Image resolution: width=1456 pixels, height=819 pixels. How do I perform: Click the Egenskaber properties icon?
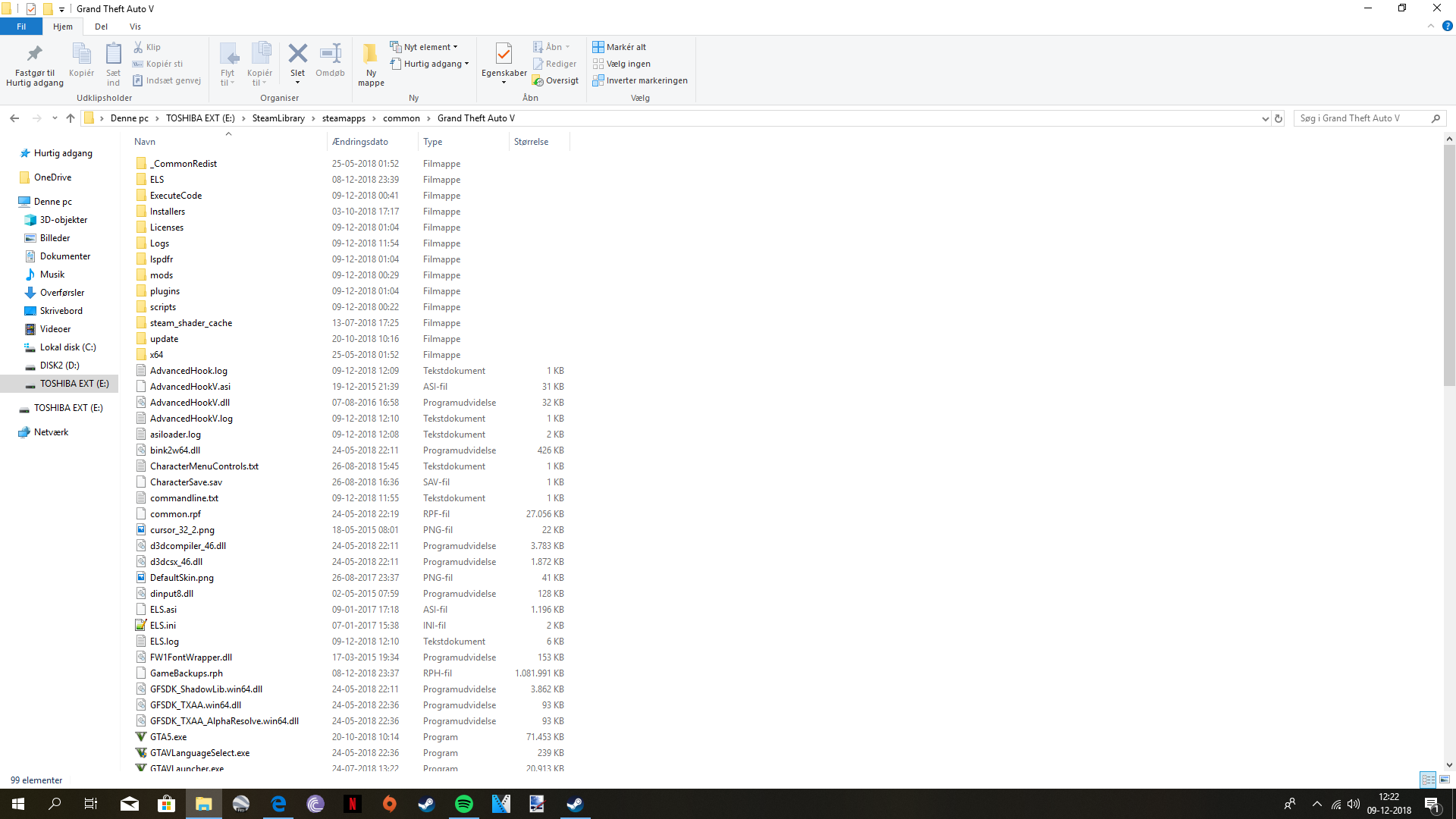click(x=504, y=54)
